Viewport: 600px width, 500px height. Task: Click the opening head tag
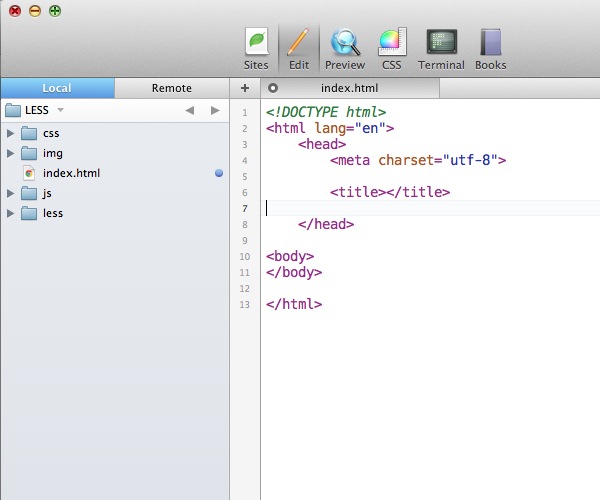(322, 144)
